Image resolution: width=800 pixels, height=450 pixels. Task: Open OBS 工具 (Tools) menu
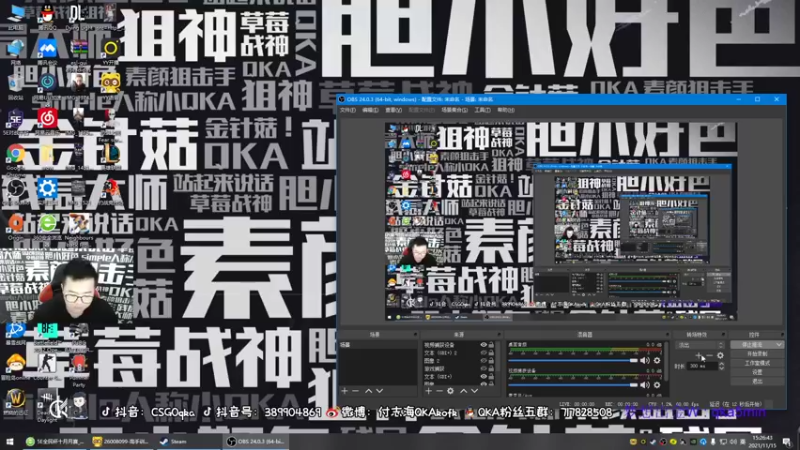tap(482, 110)
